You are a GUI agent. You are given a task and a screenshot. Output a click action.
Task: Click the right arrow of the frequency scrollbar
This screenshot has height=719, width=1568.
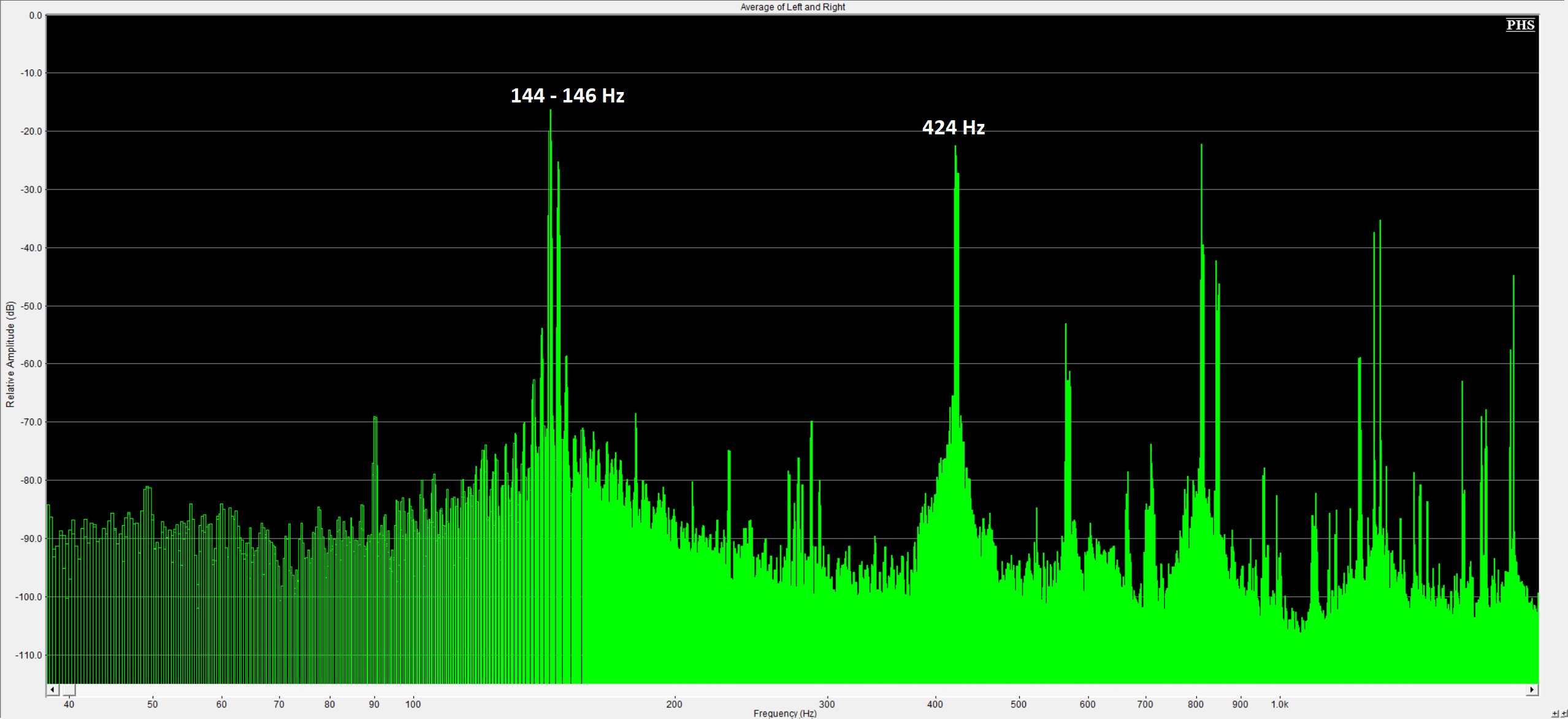[1532, 690]
